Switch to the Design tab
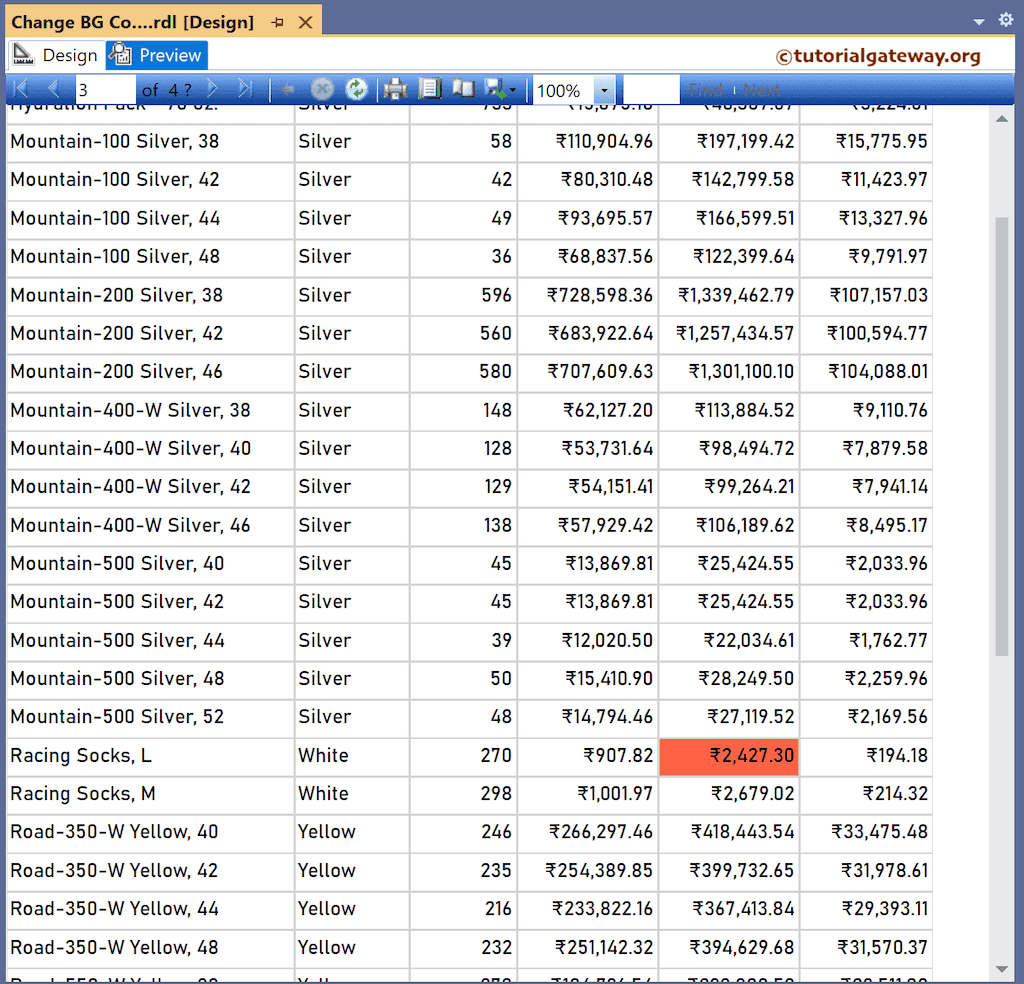Image resolution: width=1024 pixels, height=984 pixels. point(56,55)
